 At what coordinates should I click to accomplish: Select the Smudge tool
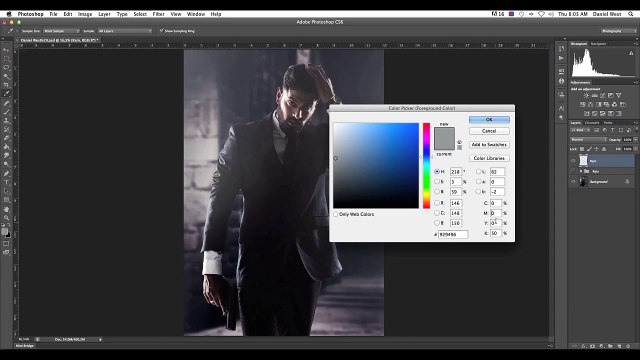(x=6, y=156)
